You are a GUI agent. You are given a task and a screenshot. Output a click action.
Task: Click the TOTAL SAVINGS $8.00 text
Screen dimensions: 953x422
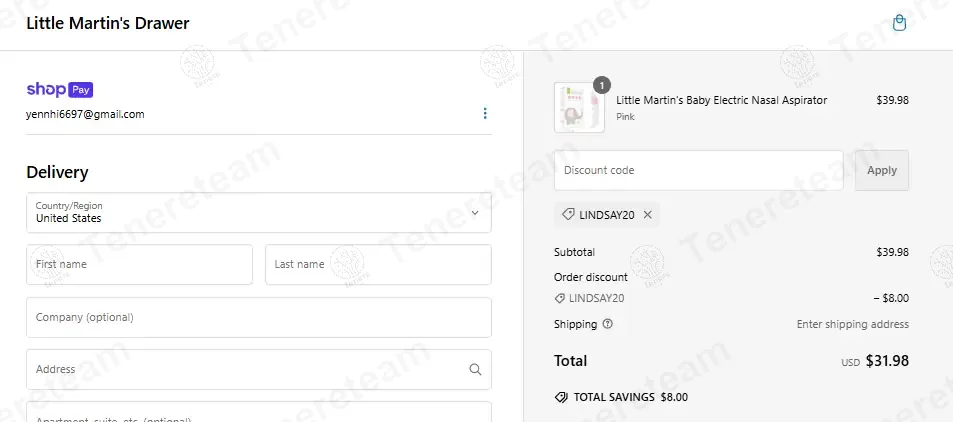pyautogui.click(x=631, y=398)
